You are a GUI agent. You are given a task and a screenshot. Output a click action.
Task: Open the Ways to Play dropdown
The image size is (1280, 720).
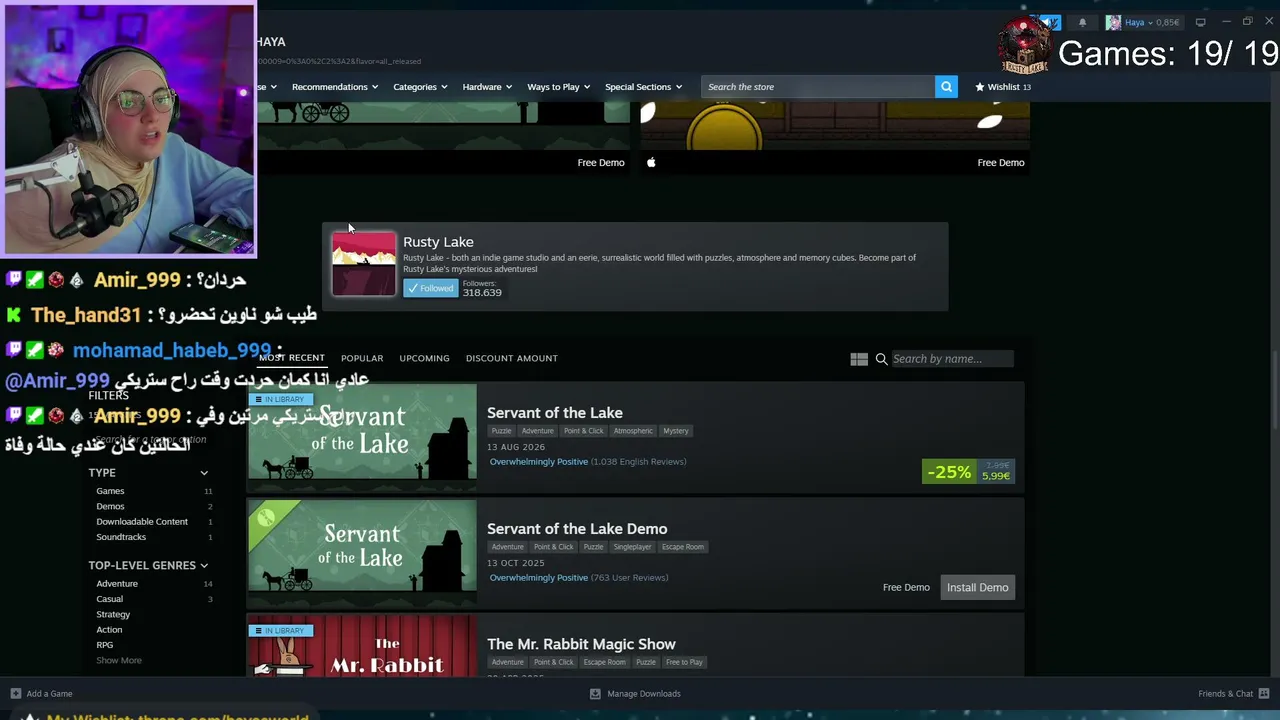click(x=558, y=87)
